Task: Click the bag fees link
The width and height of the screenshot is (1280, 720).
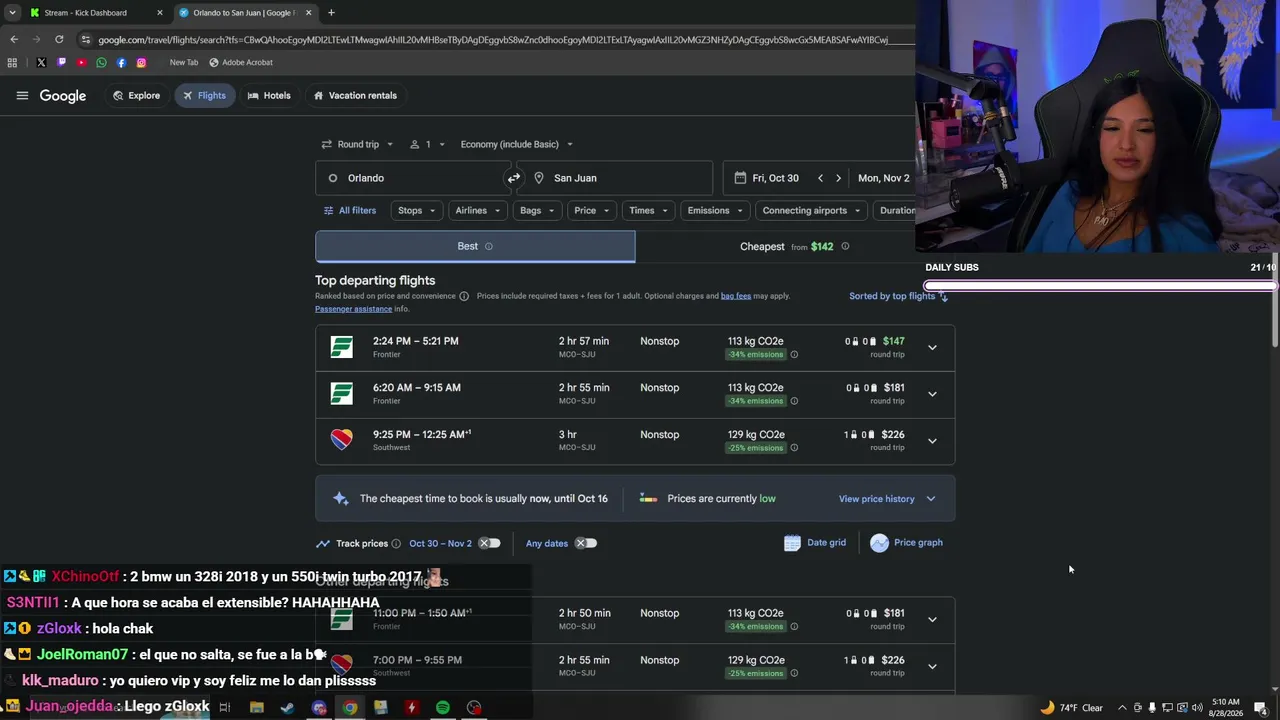Action: coord(736,296)
